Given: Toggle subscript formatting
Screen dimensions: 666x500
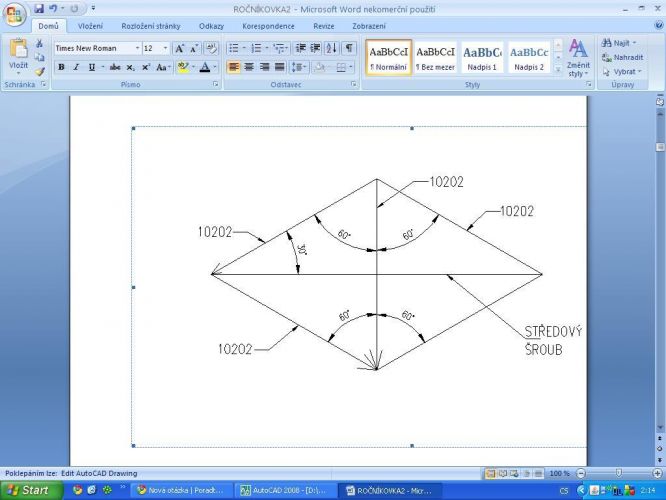Looking at the screenshot, I should point(130,67).
